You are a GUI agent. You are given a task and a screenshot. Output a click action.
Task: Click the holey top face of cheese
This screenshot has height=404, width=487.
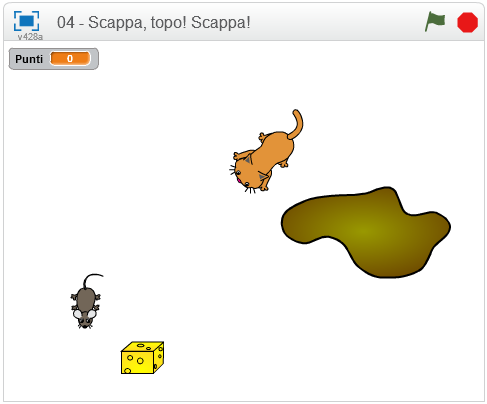[143, 347]
